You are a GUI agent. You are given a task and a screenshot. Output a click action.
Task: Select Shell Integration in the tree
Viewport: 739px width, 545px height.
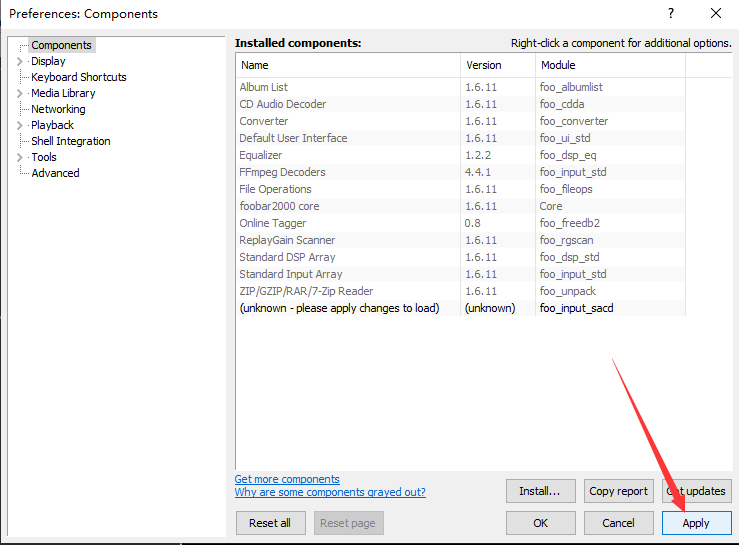[x=70, y=141]
